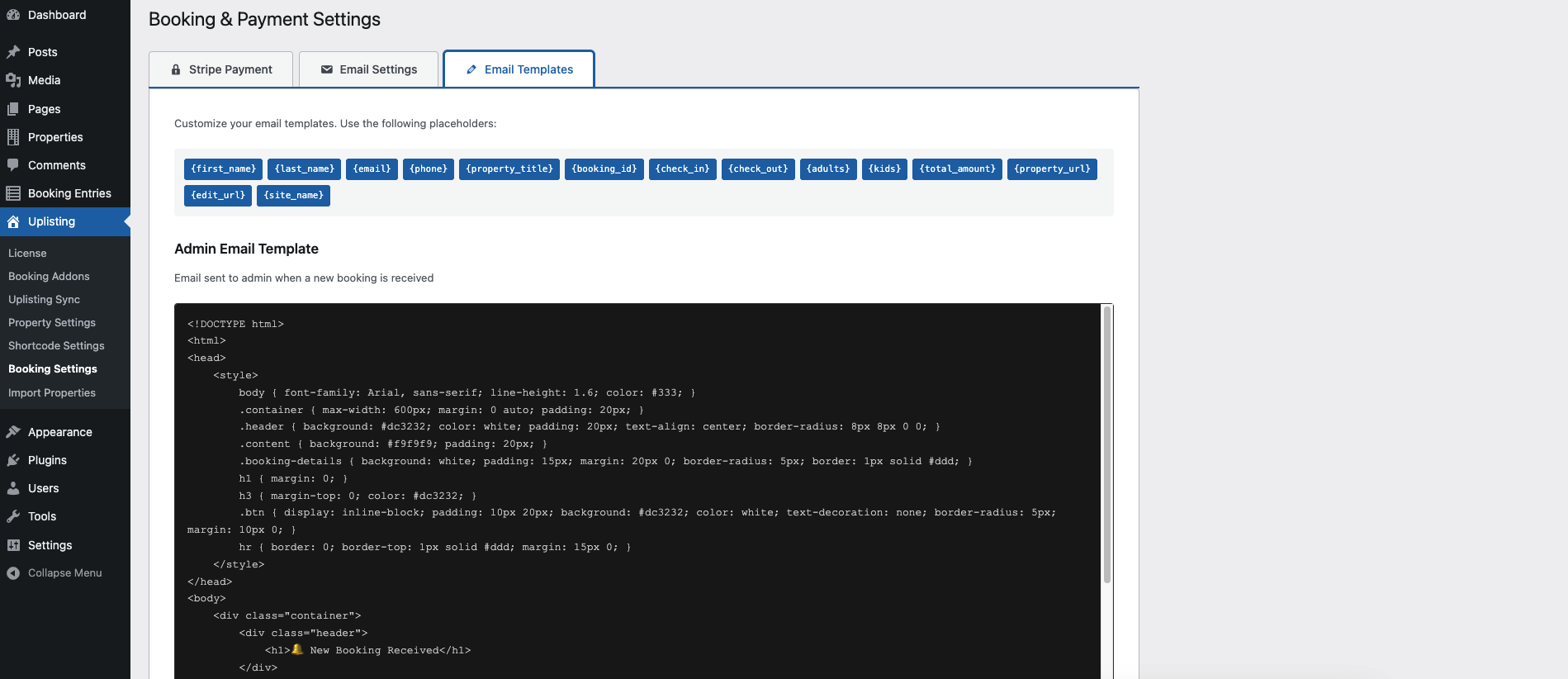The height and width of the screenshot is (679, 1568).
Task: Open License submenu link
Action: 27,254
